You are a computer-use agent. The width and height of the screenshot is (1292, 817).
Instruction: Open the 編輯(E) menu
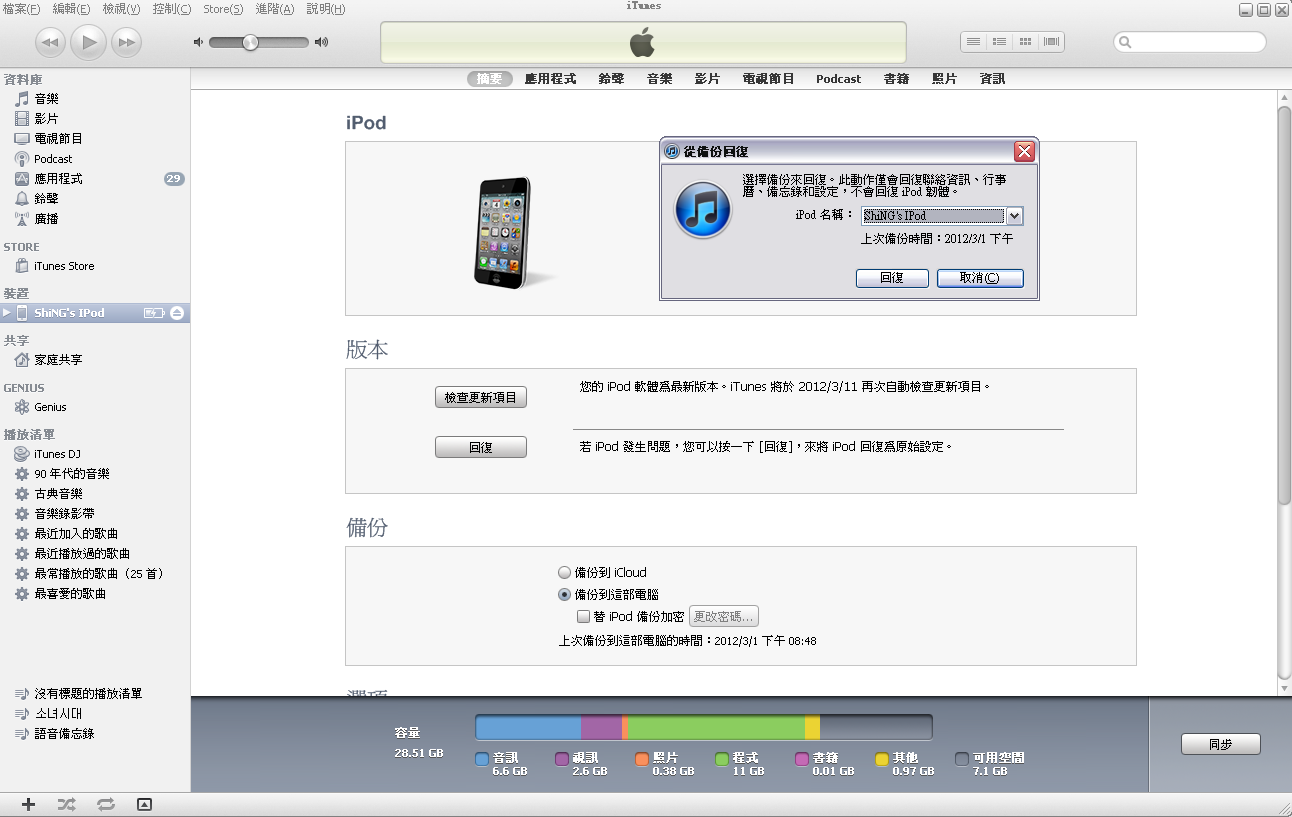[71, 9]
